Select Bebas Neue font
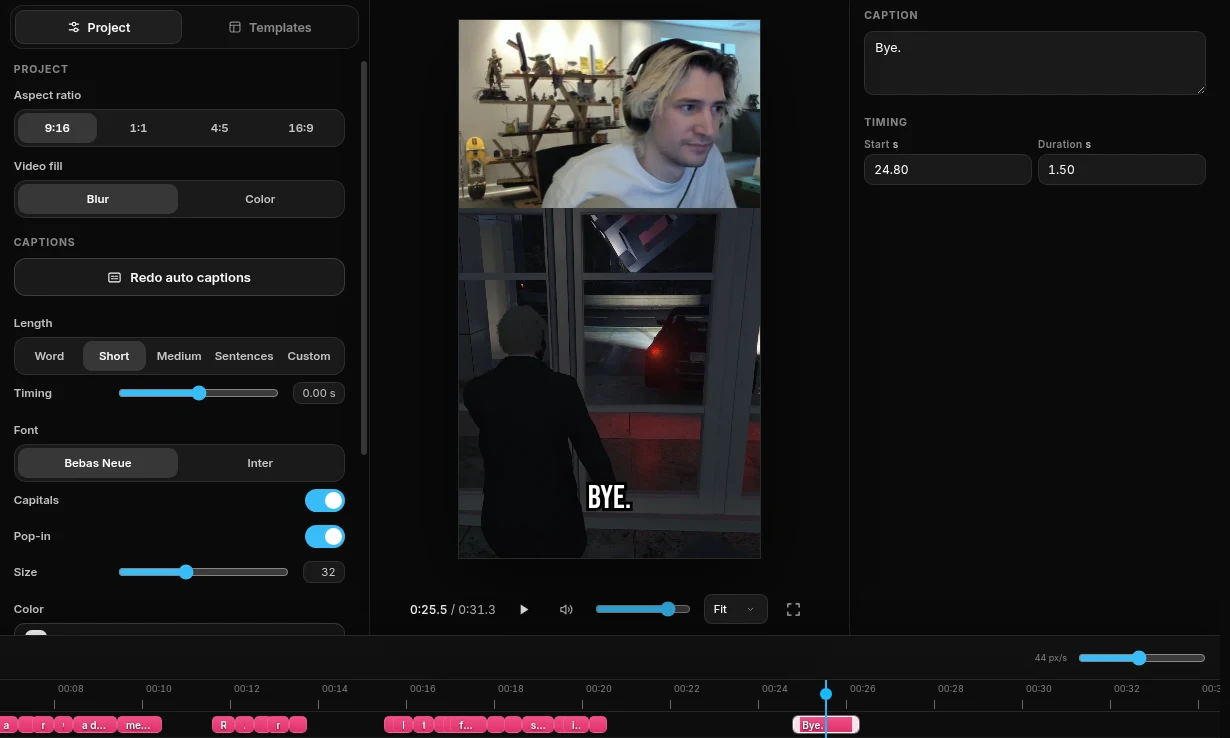1230x738 pixels. [x=98, y=463]
